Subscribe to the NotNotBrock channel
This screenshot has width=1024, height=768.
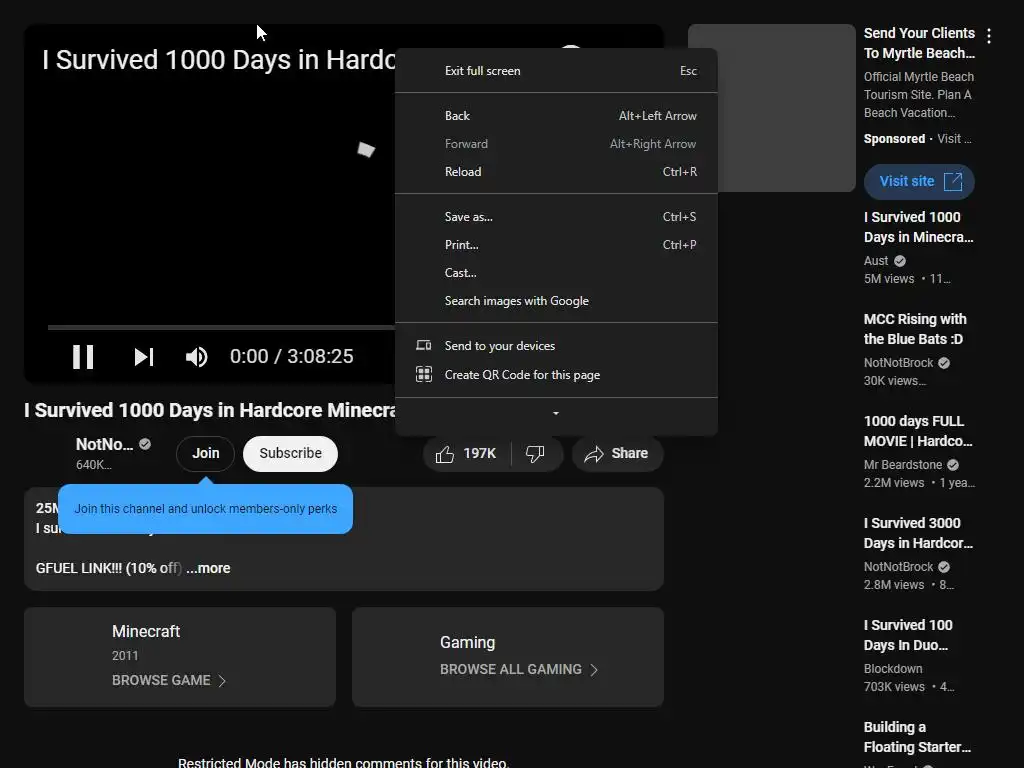[x=291, y=454]
